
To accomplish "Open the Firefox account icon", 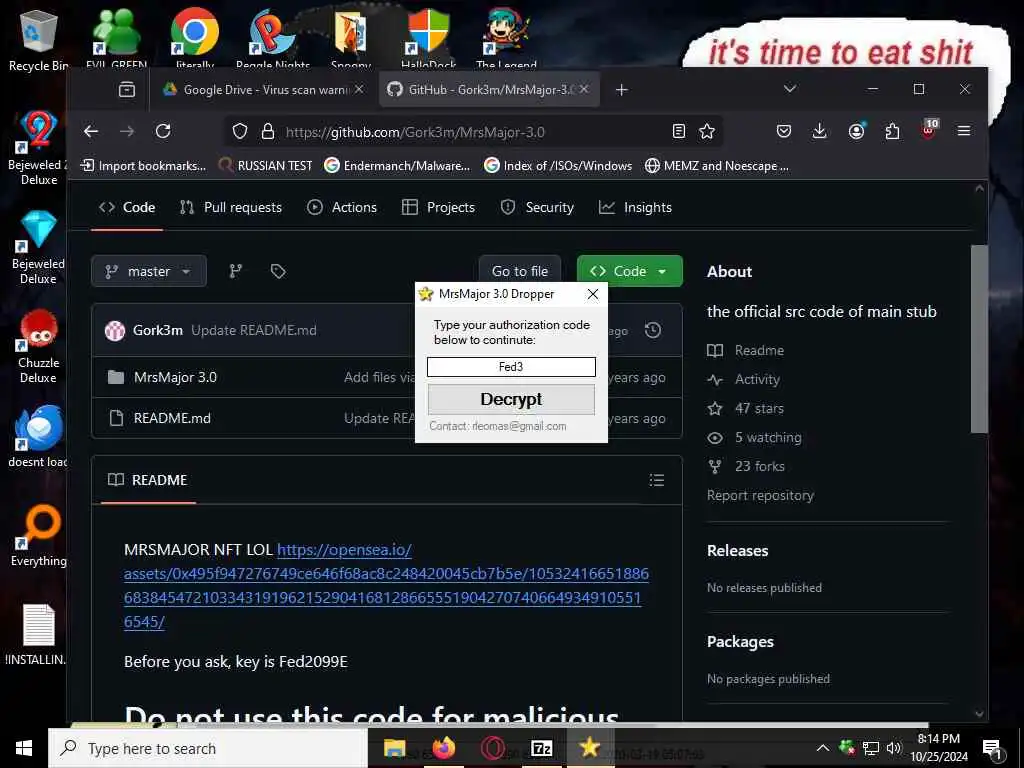I will 856,131.
